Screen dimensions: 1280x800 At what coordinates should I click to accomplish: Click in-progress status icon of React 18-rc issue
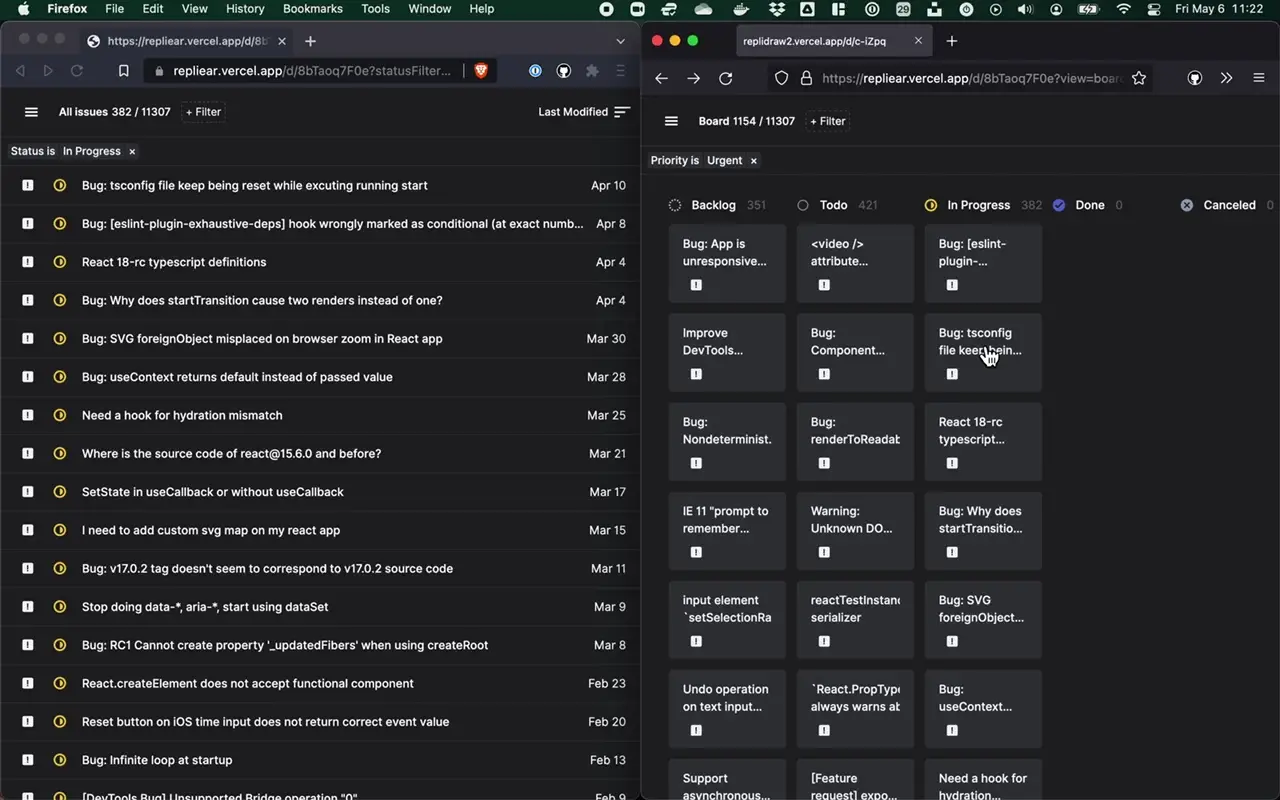point(60,262)
